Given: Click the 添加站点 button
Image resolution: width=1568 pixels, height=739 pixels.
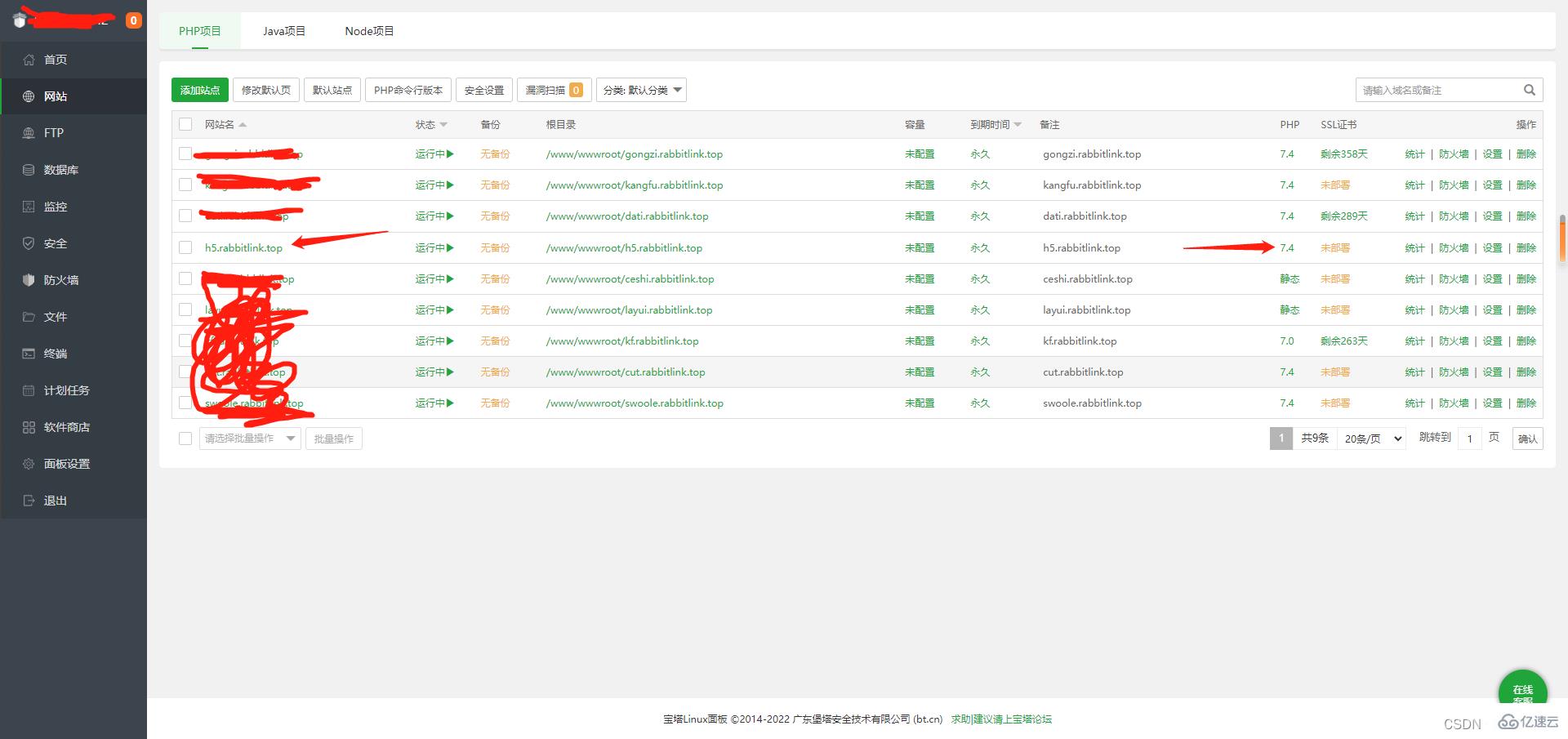Looking at the screenshot, I should coord(200,90).
